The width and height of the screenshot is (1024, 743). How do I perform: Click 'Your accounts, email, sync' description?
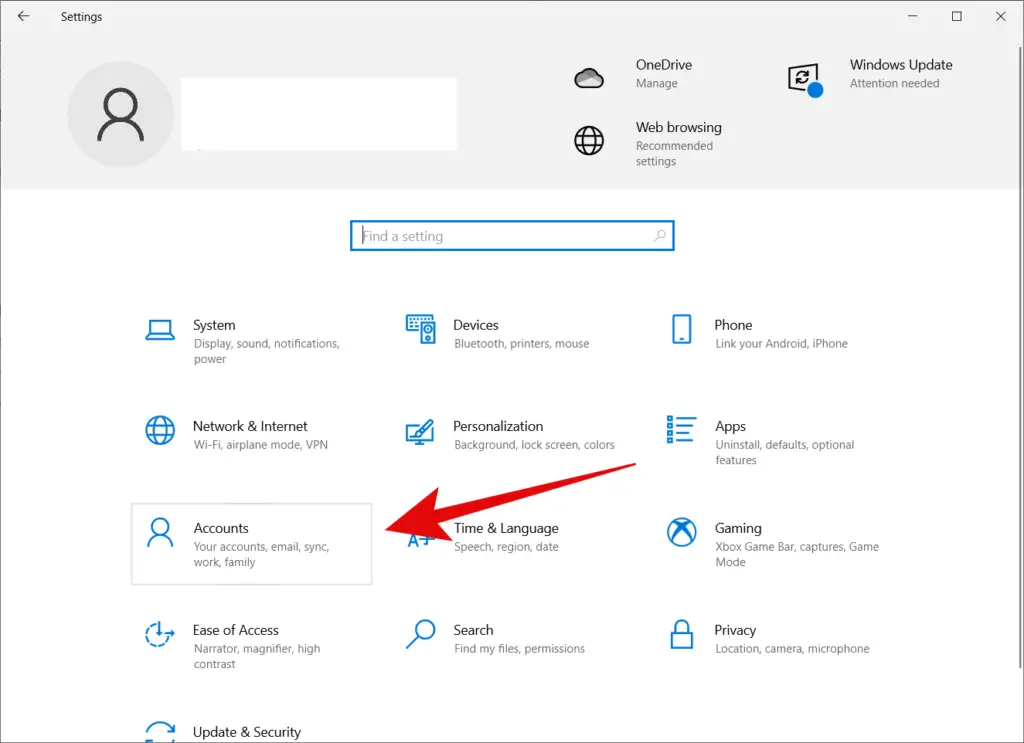261,554
